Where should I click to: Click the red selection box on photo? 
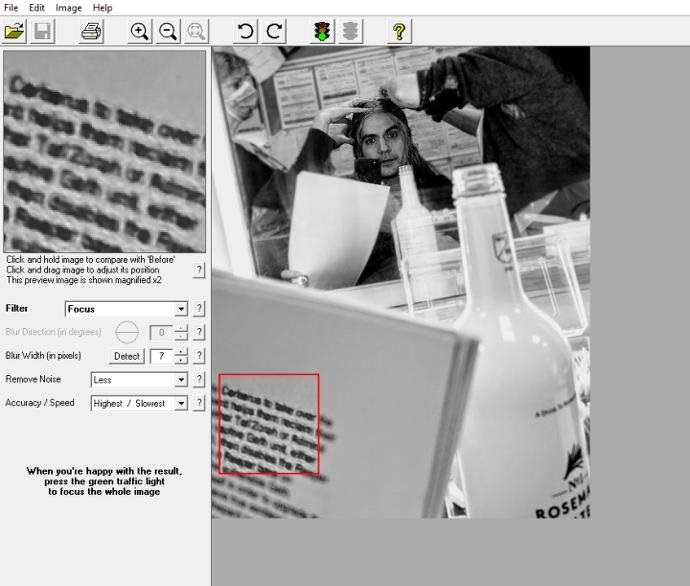click(268, 424)
